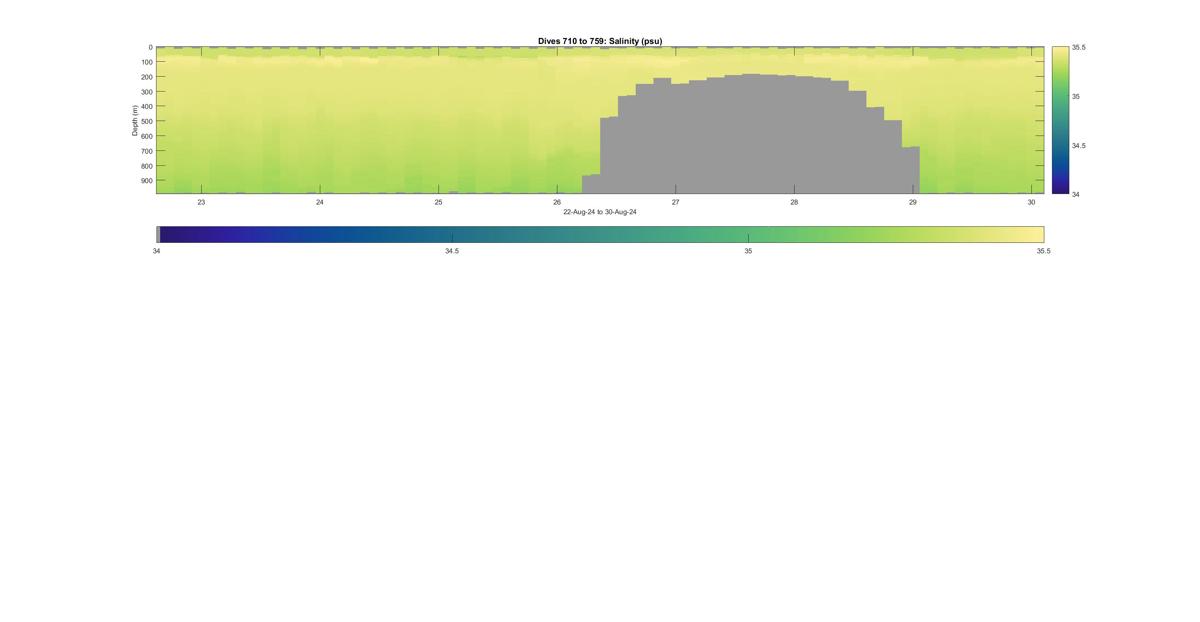Click the plot title 'Dives 710 to 759: Salinity (psu)'
The width and height of the screenshot is (1200, 622).
[600, 41]
